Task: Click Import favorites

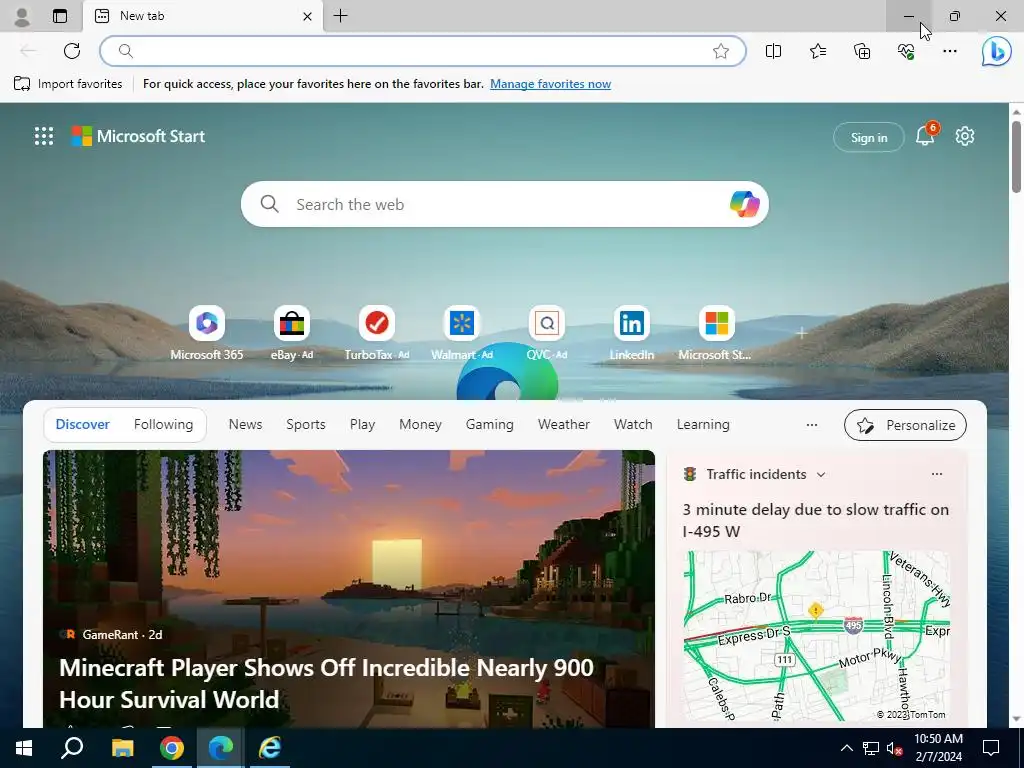Action: pyautogui.click(x=68, y=84)
